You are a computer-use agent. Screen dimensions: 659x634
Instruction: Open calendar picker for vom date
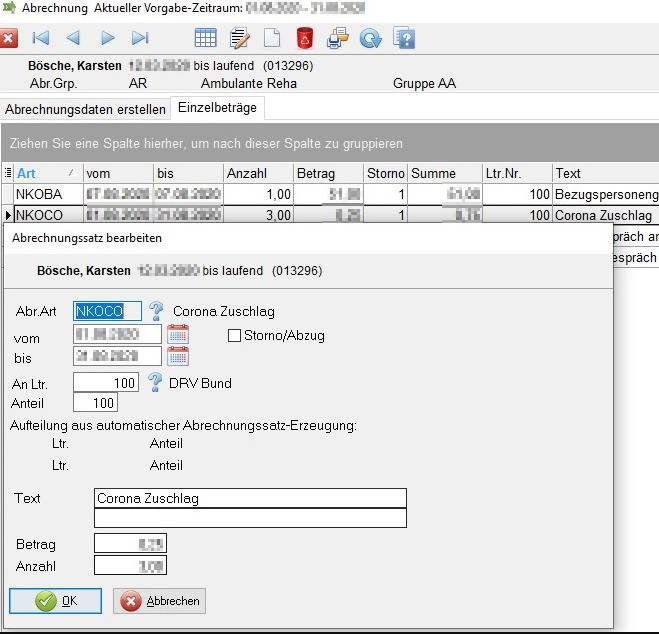178,335
